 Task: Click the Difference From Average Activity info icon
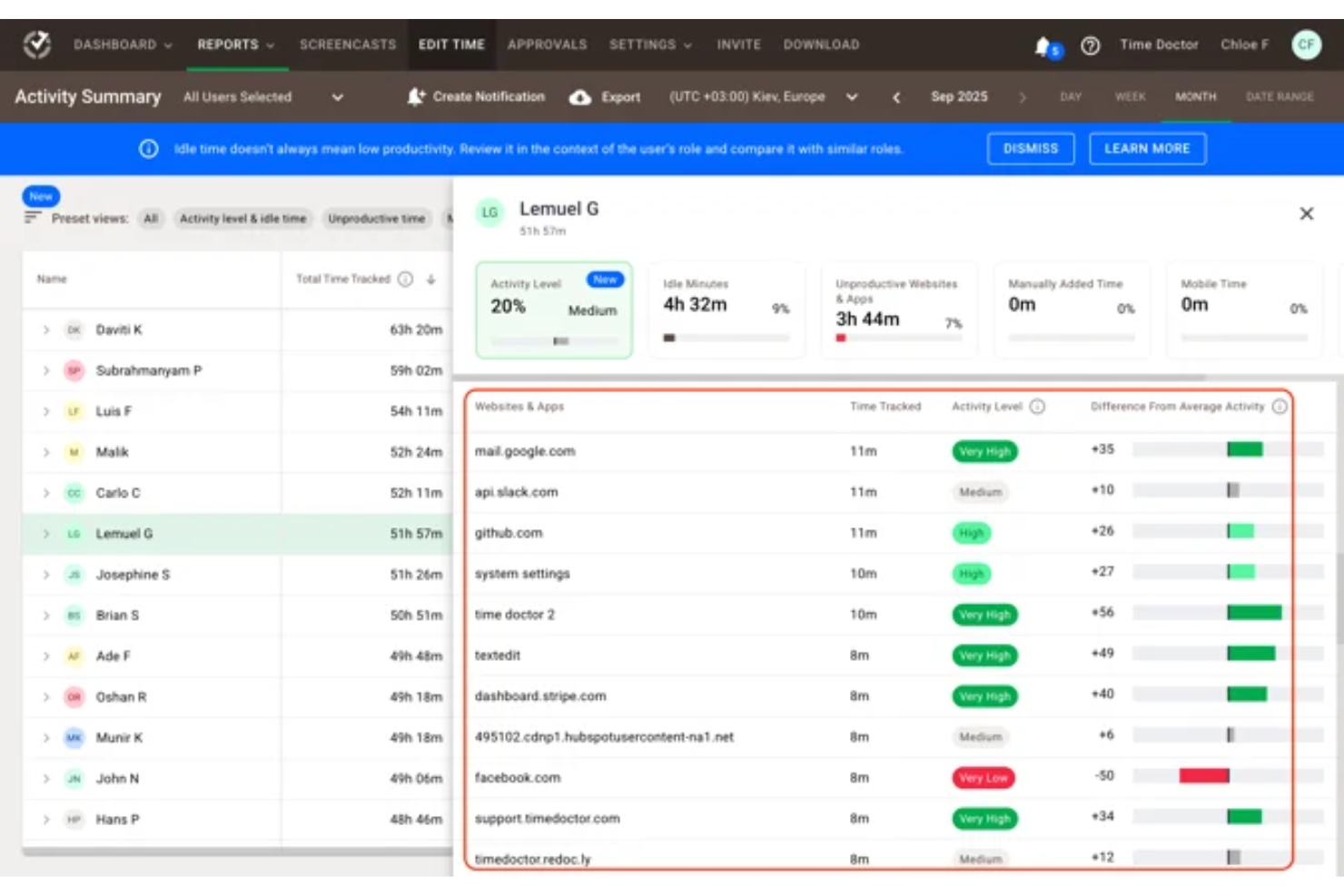pyautogui.click(x=1280, y=407)
